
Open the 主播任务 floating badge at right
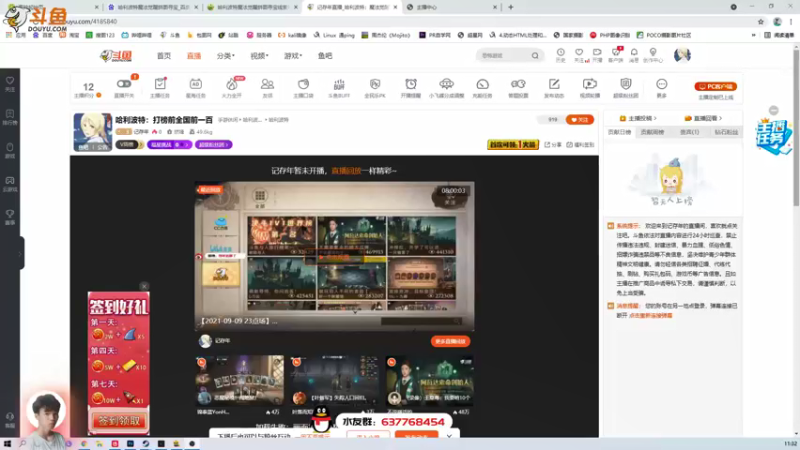[x=774, y=136]
